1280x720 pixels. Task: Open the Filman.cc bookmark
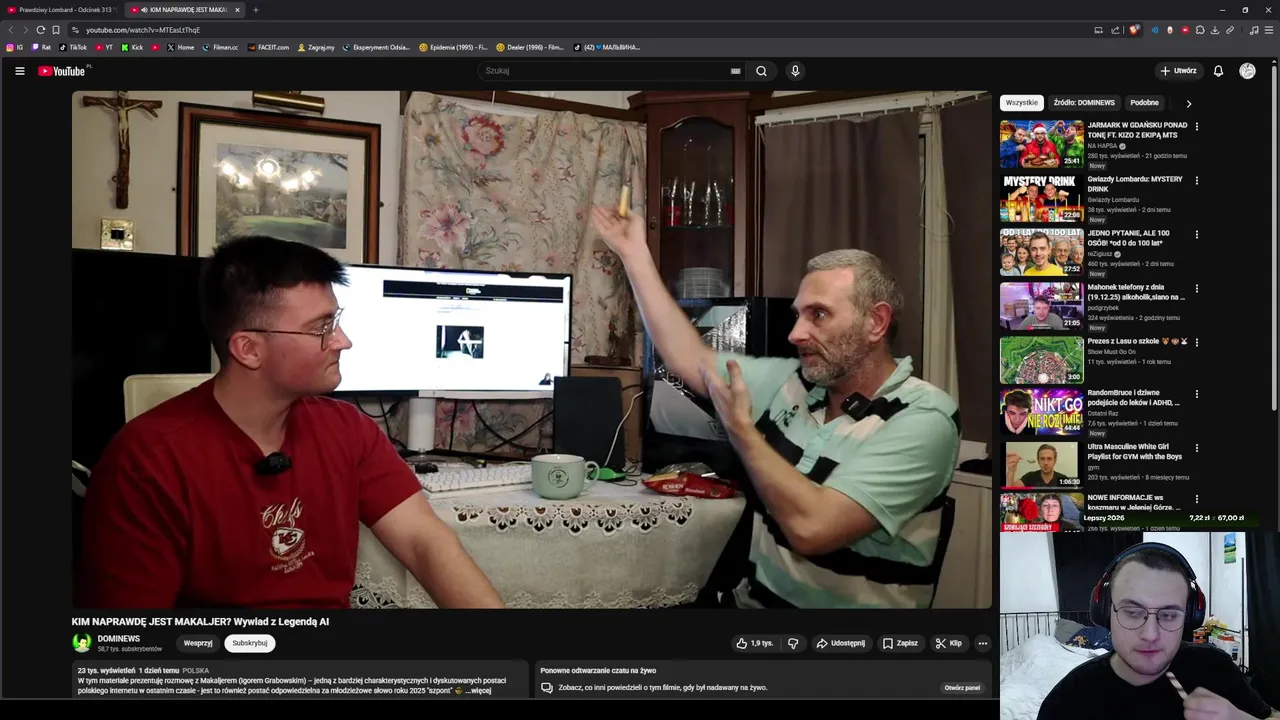point(220,47)
